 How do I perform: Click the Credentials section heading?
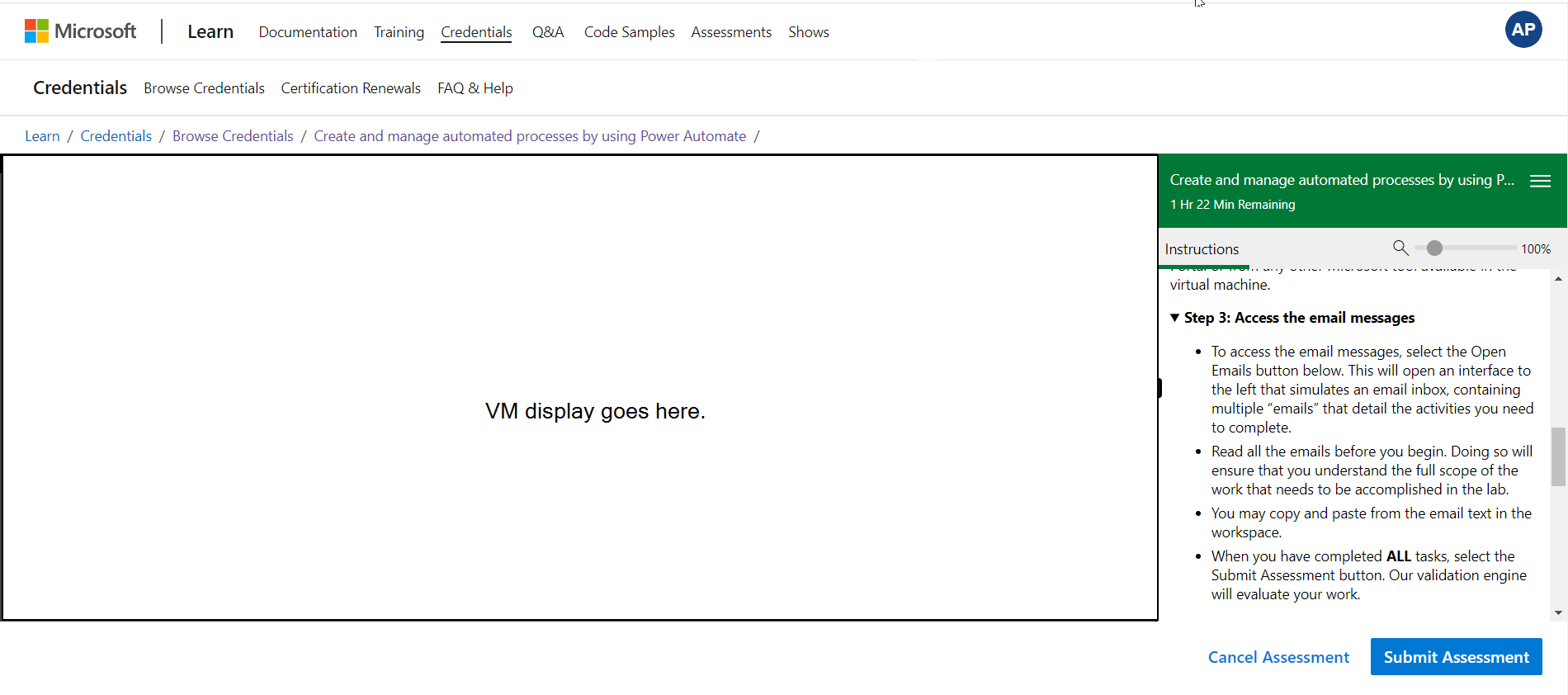point(80,87)
